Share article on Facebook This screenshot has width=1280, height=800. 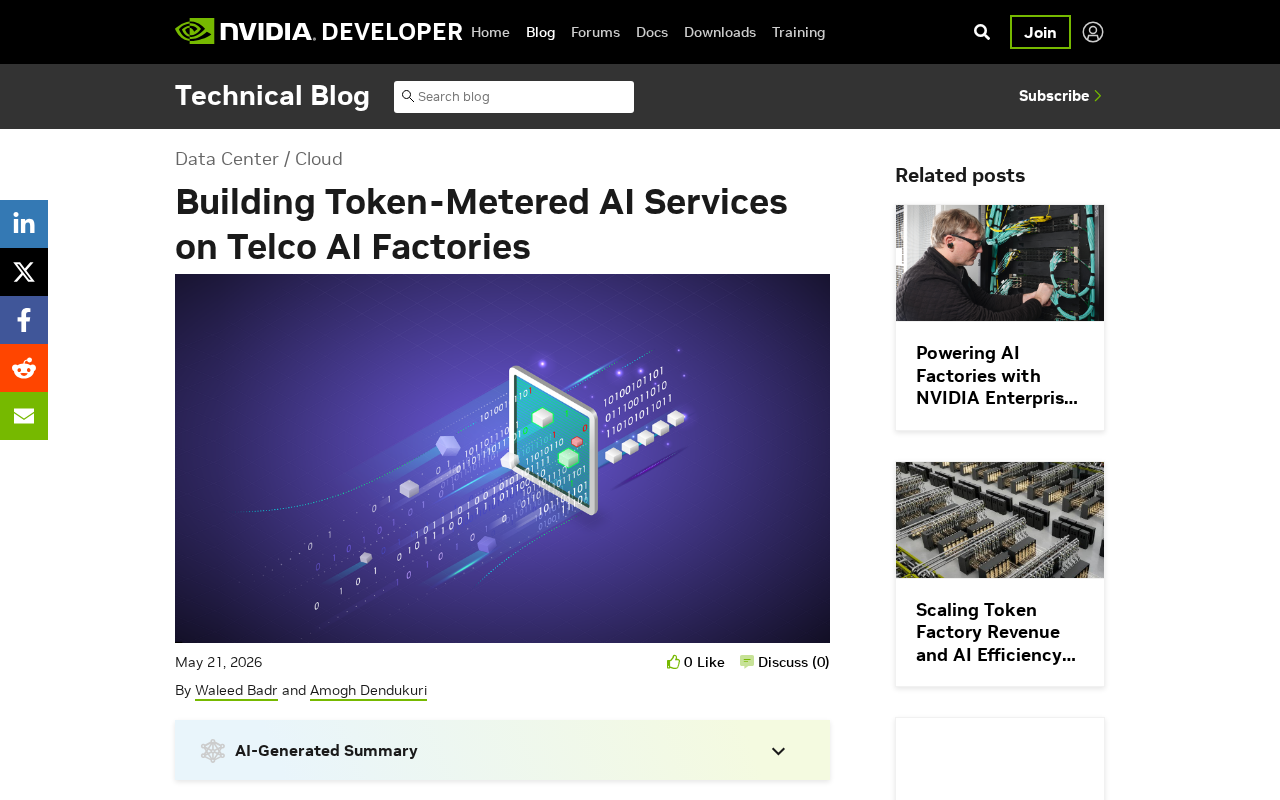24,320
